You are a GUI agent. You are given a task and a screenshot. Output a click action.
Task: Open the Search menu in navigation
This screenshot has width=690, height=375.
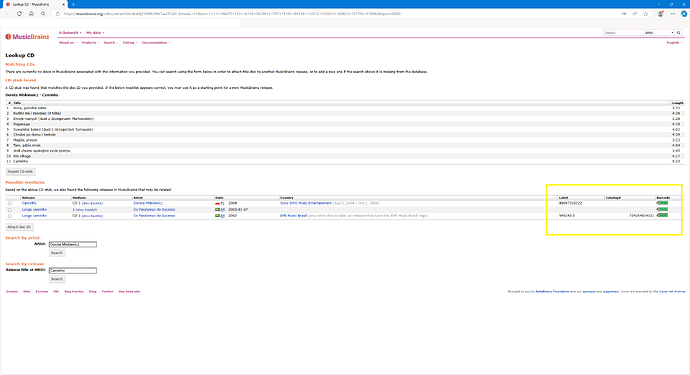coord(110,43)
